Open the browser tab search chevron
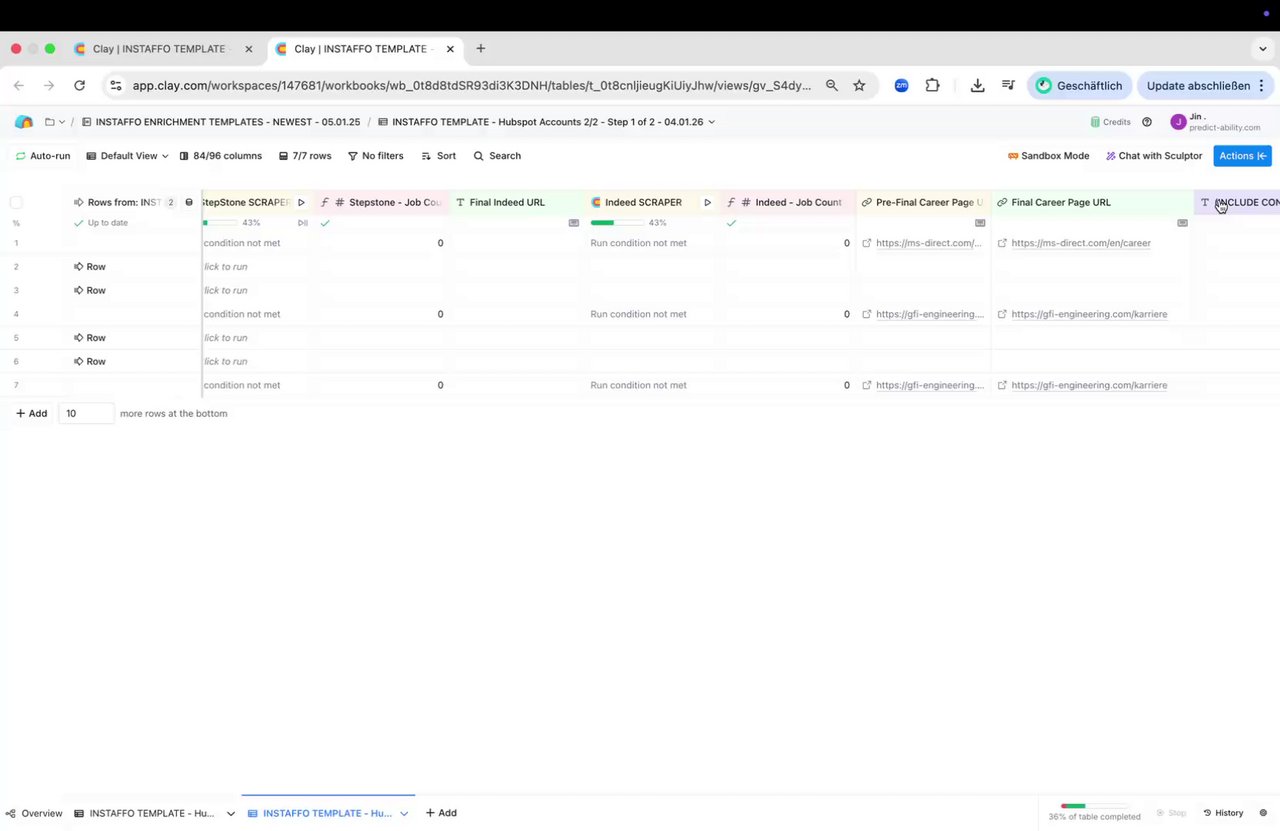This screenshot has width=1280, height=831. click(1263, 48)
